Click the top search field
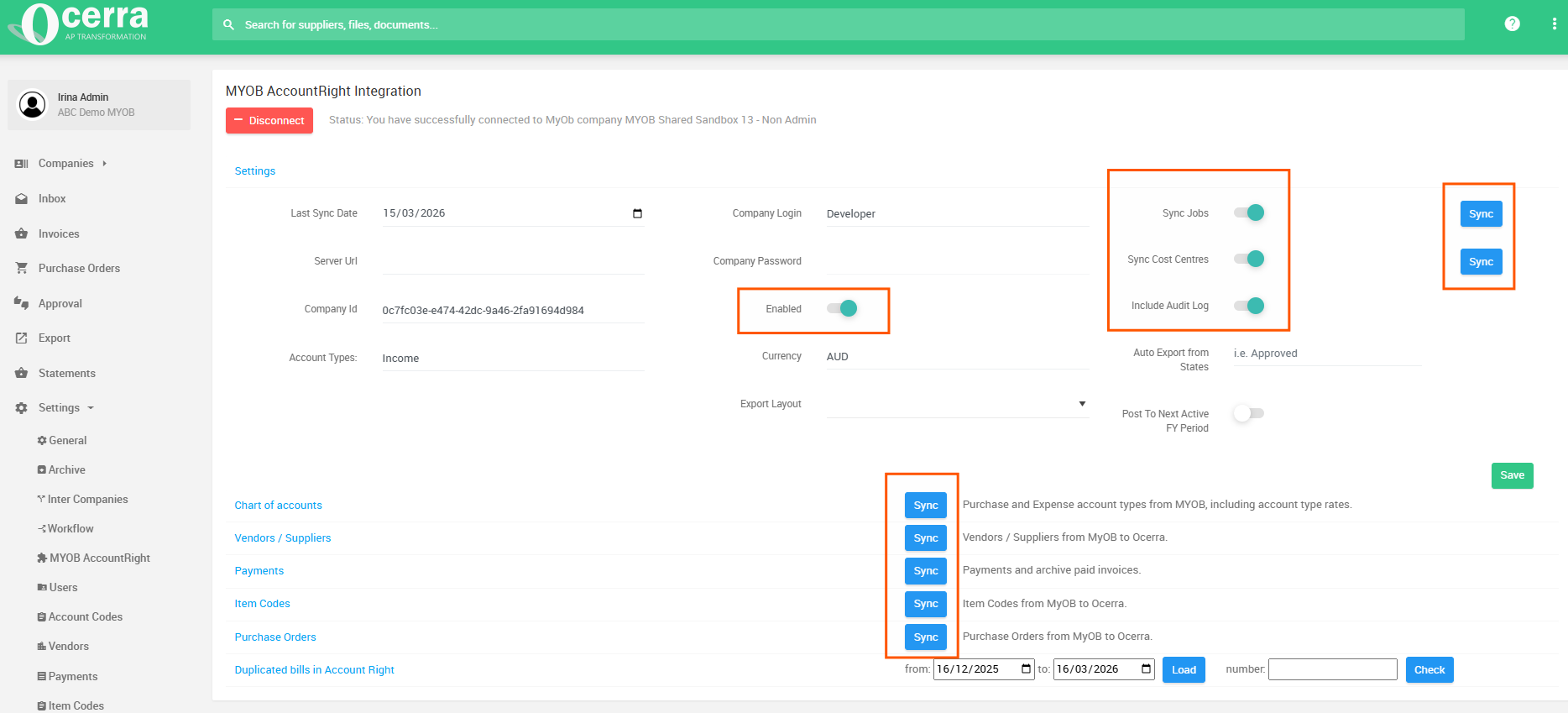The width and height of the screenshot is (1568, 713). (x=839, y=24)
